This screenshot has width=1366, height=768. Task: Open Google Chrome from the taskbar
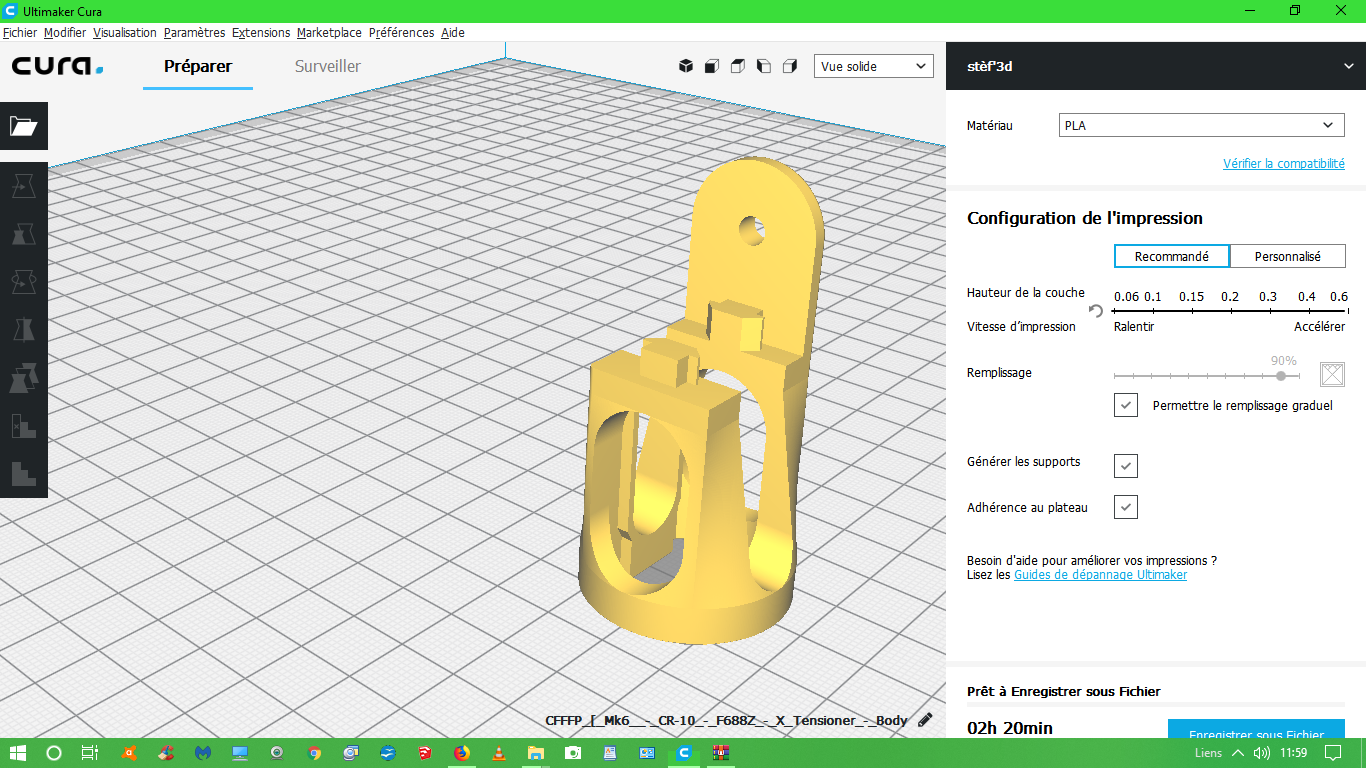(x=314, y=752)
